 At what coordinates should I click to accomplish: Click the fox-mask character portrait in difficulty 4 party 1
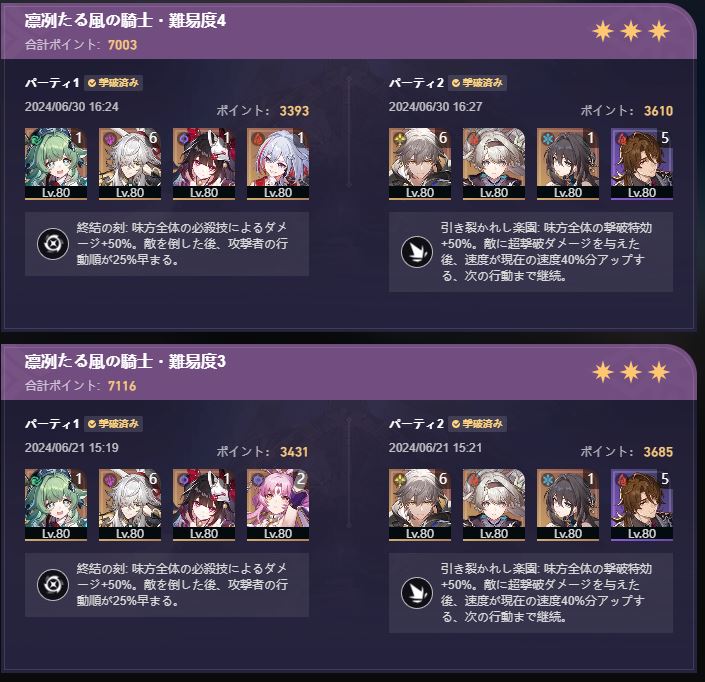[x=204, y=164]
